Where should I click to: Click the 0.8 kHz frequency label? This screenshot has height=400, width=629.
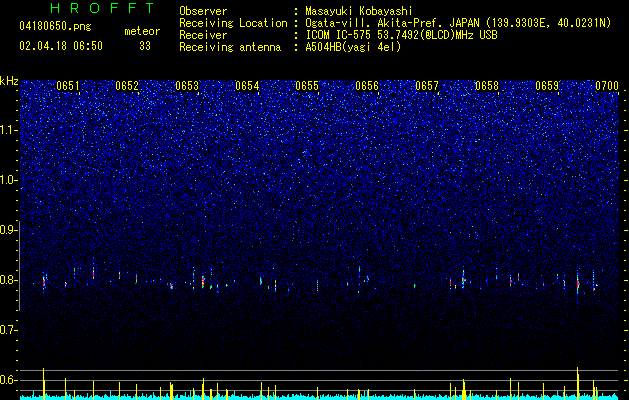9,280
